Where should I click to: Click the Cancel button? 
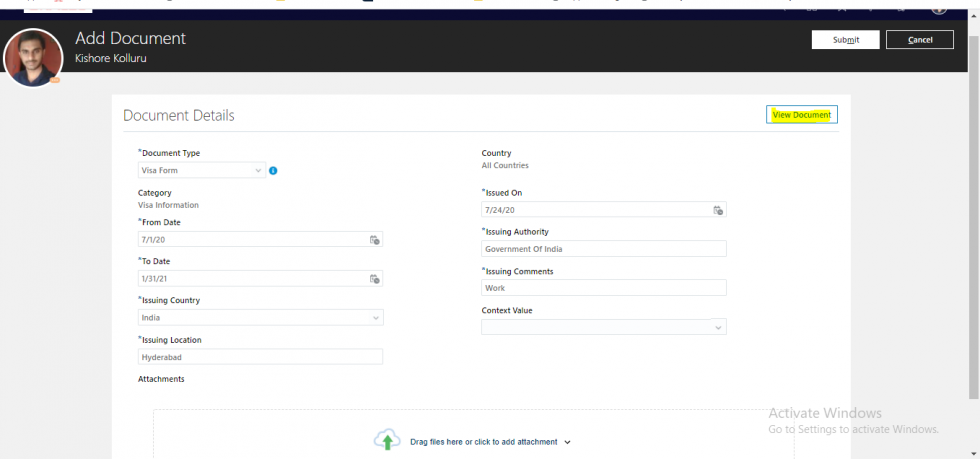(x=920, y=39)
